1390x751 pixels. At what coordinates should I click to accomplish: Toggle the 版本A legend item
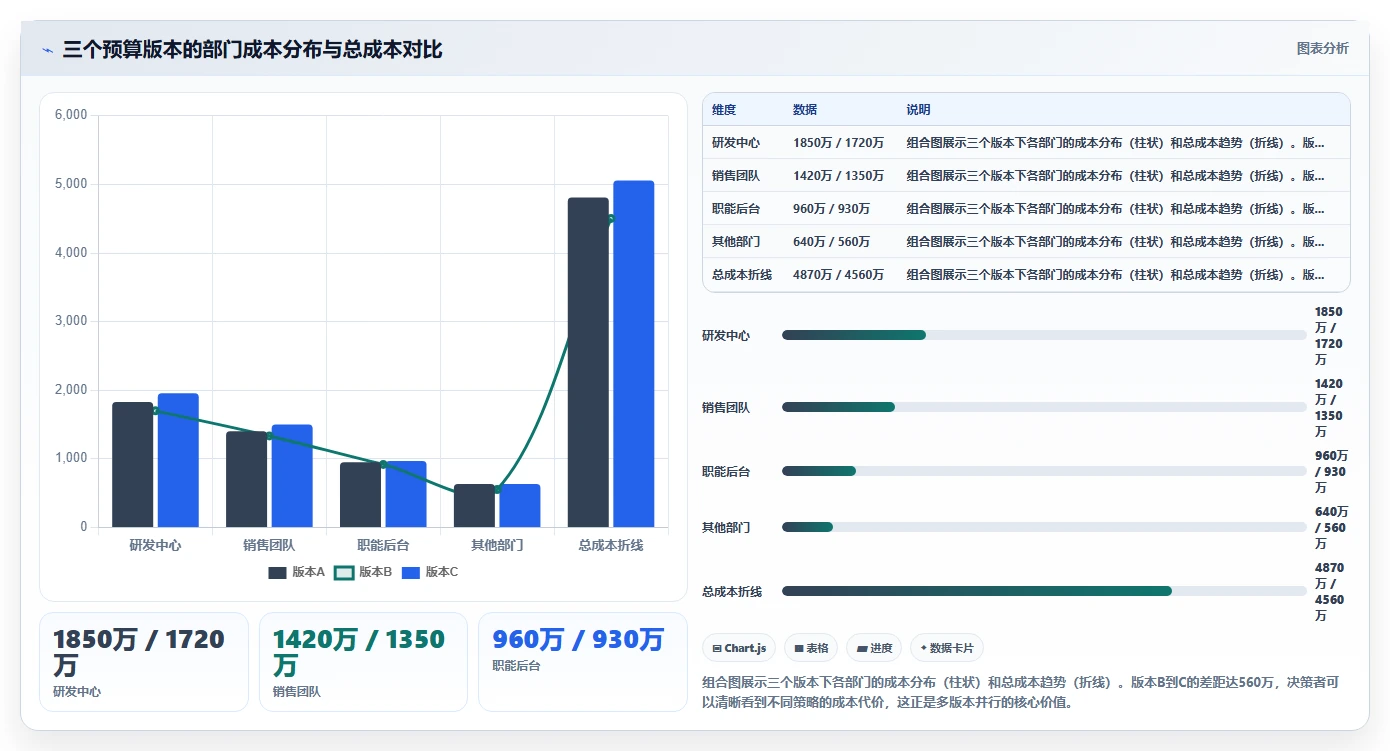click(296, 572)
